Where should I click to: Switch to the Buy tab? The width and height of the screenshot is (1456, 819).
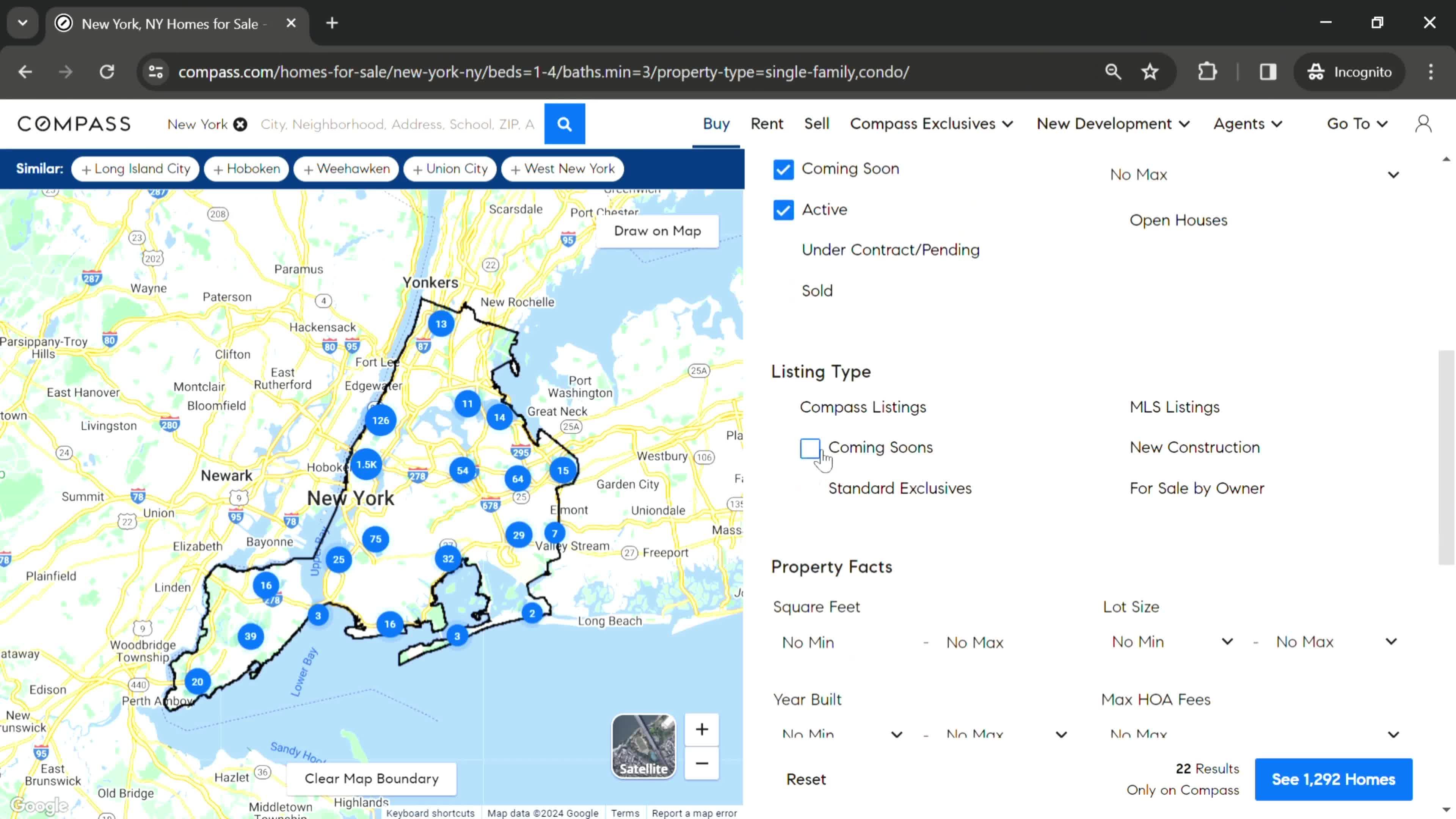tap(716, 124)
